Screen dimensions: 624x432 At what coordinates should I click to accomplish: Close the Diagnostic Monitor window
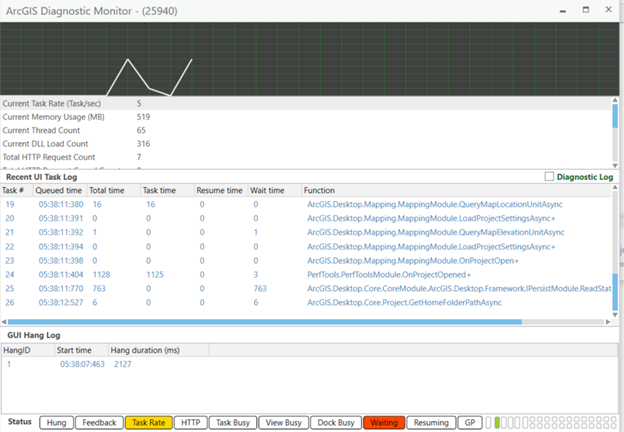click(x=608, y=9)
